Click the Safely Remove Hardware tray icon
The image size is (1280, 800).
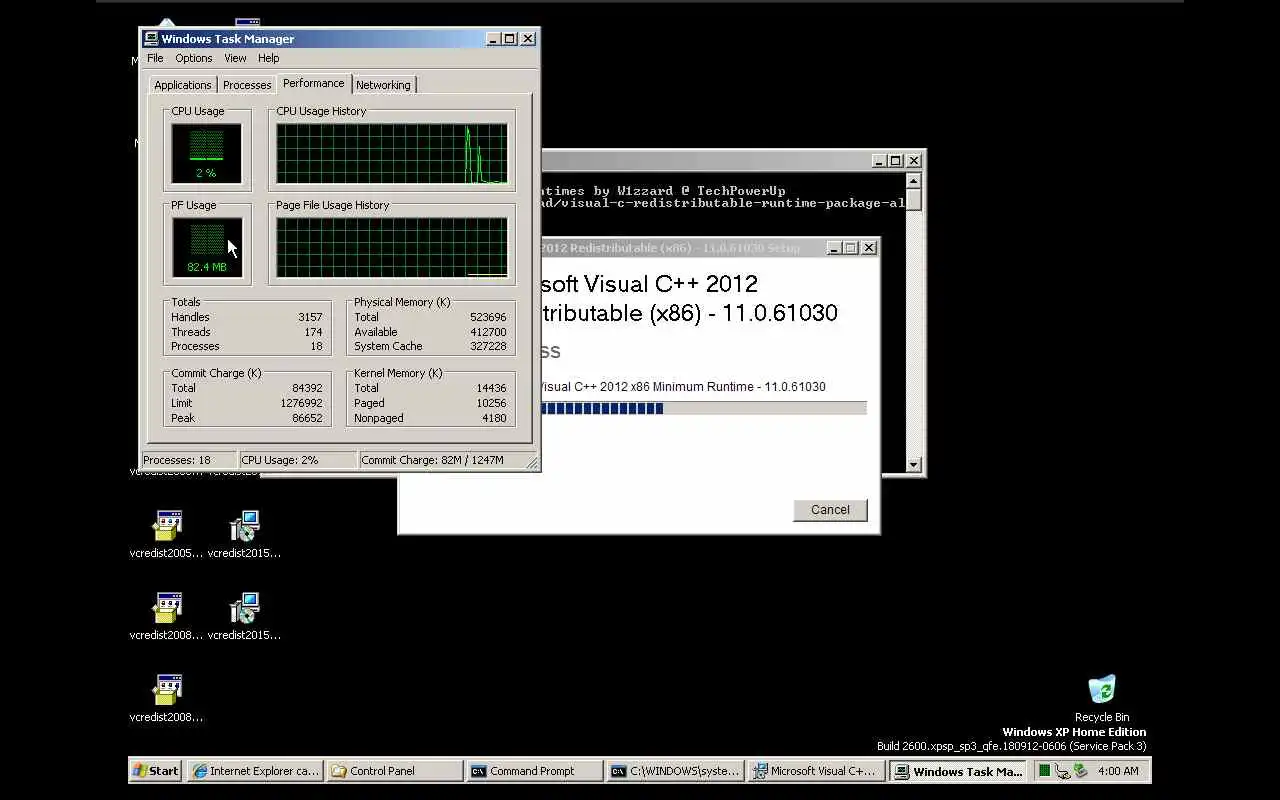coord(1080,771)
